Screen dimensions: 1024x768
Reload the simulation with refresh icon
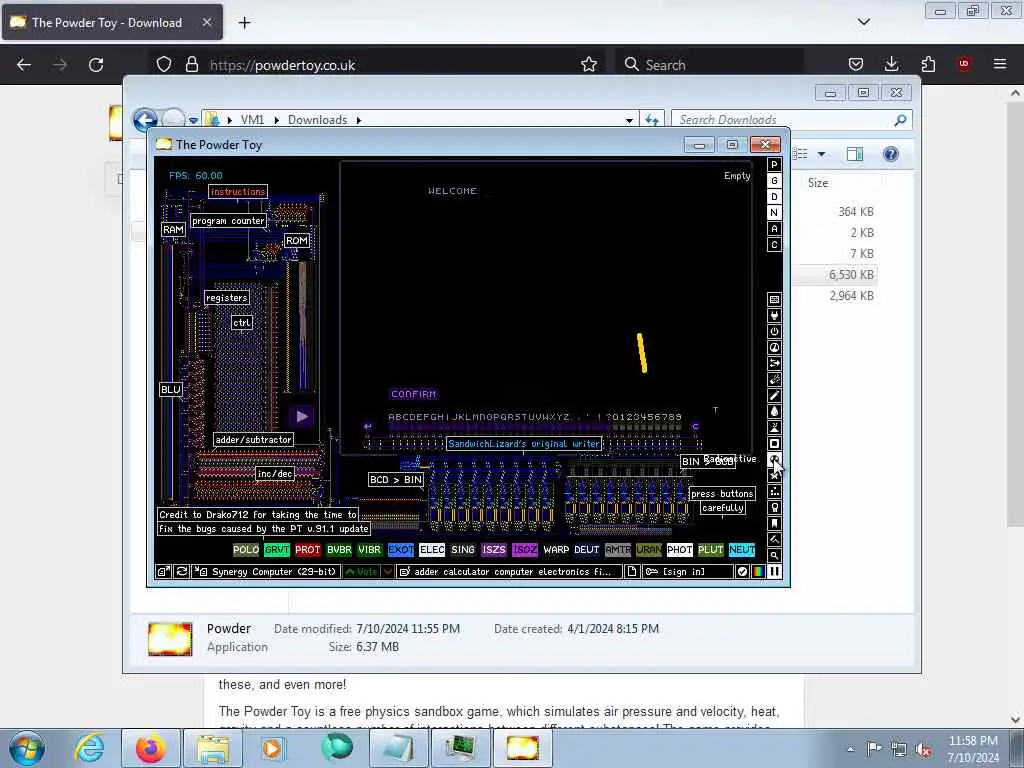pyautogui.click(x=182, y=571)
